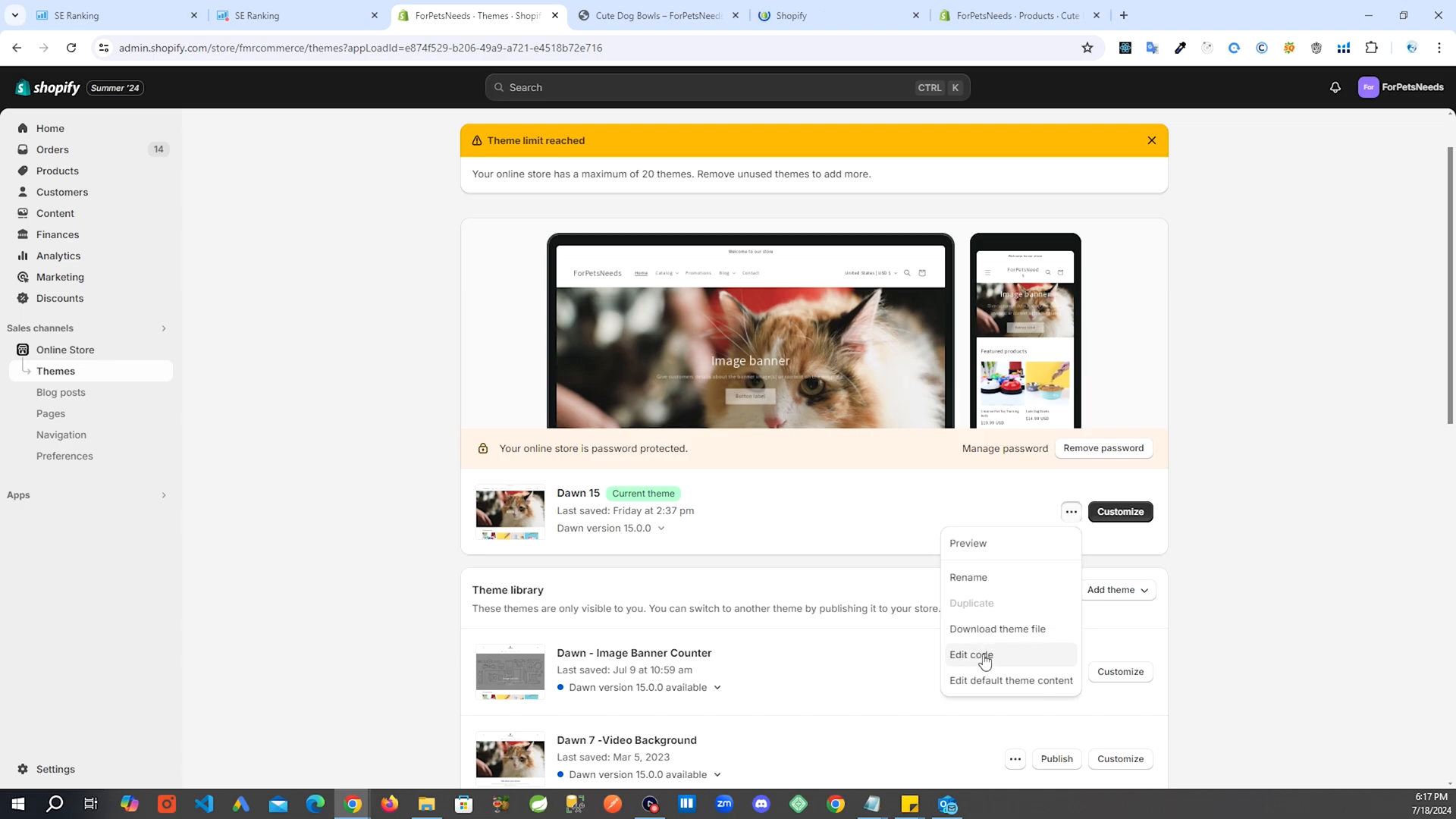Image resolution: width=1456 pixels, height=819 pixels.
Task: Expand version dropdown for Dawn - Image Banner Counter
Action: point(717,688)
